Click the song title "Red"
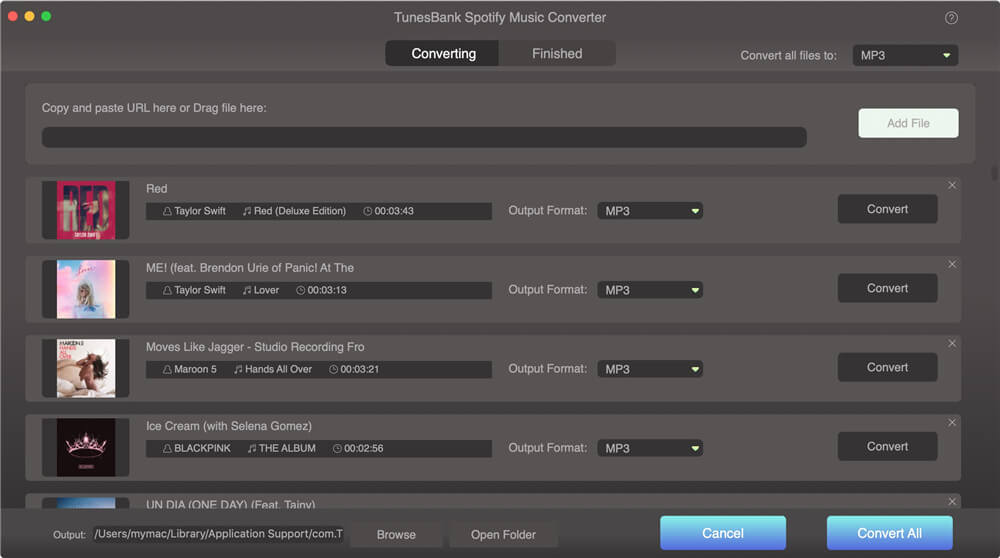Screen dimensions: 1000x558 point(156,189)
